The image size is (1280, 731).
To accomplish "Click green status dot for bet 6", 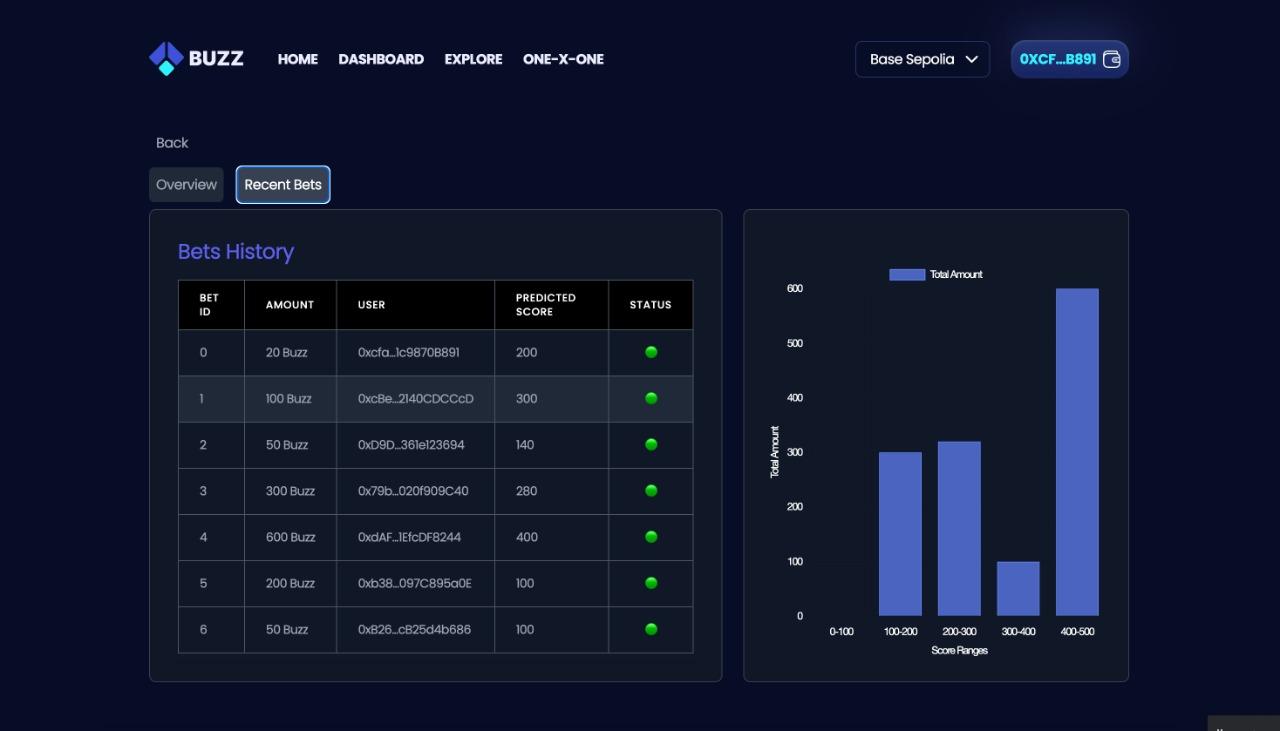I will pos(651,629).
